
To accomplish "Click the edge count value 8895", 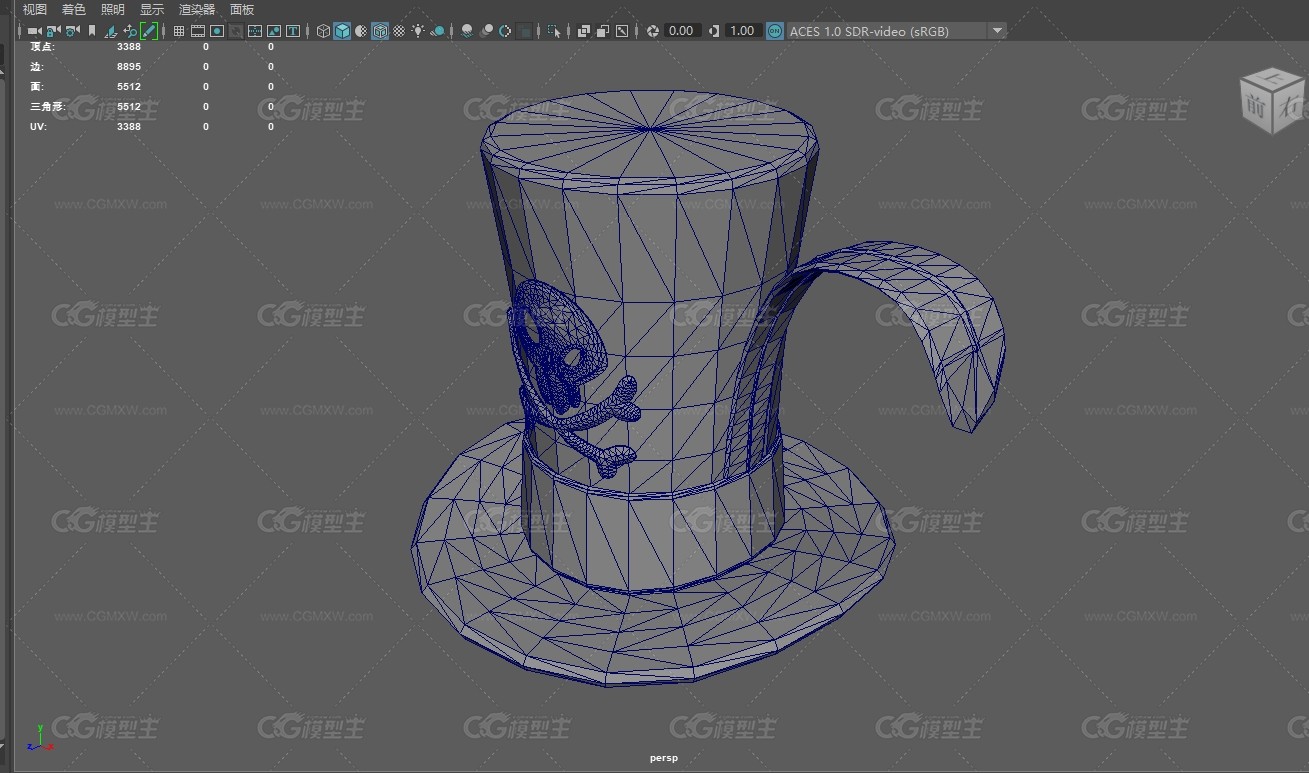I will (x=129, y=66).
